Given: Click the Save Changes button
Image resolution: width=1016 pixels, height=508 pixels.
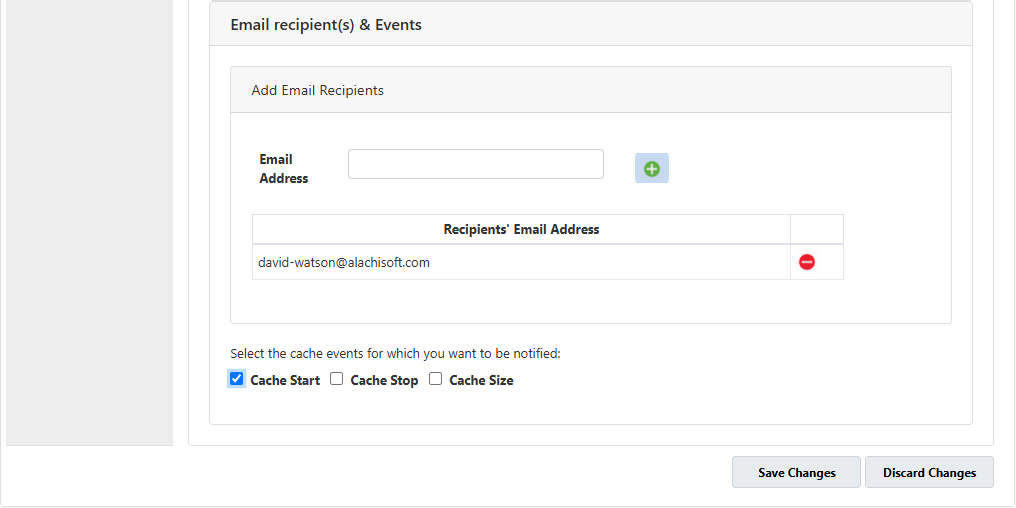Looking at the screenshot, I should 796,472.
